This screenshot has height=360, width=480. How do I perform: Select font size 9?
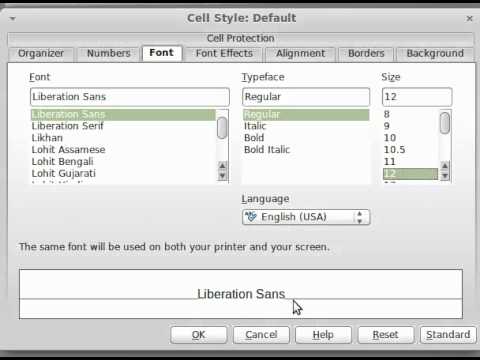410,126
